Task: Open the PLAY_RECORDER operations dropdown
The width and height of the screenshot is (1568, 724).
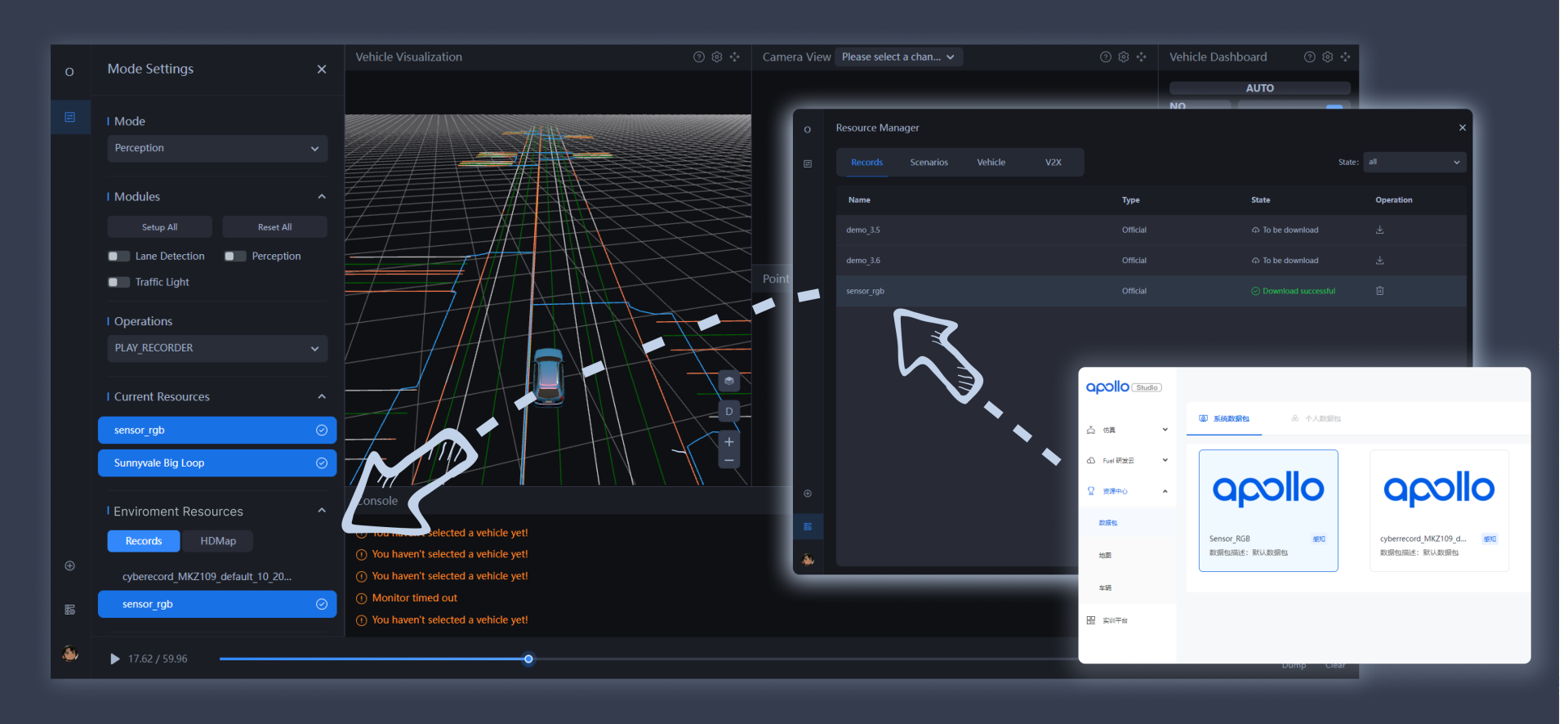Action: pos(217,348)
